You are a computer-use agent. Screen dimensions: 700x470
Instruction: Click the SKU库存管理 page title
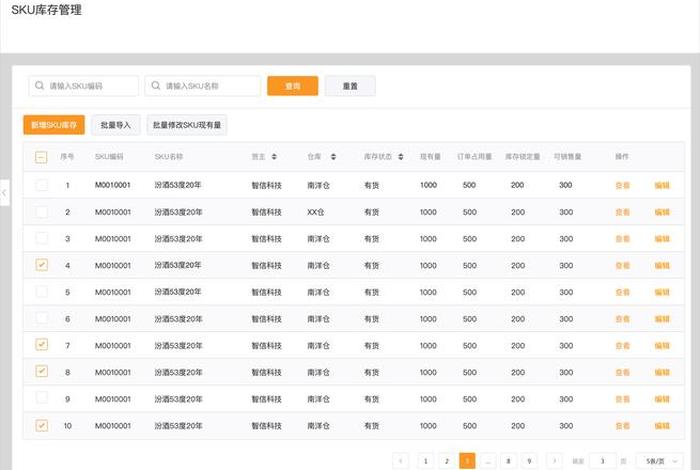pyautogui.click(x=46, y=10)
